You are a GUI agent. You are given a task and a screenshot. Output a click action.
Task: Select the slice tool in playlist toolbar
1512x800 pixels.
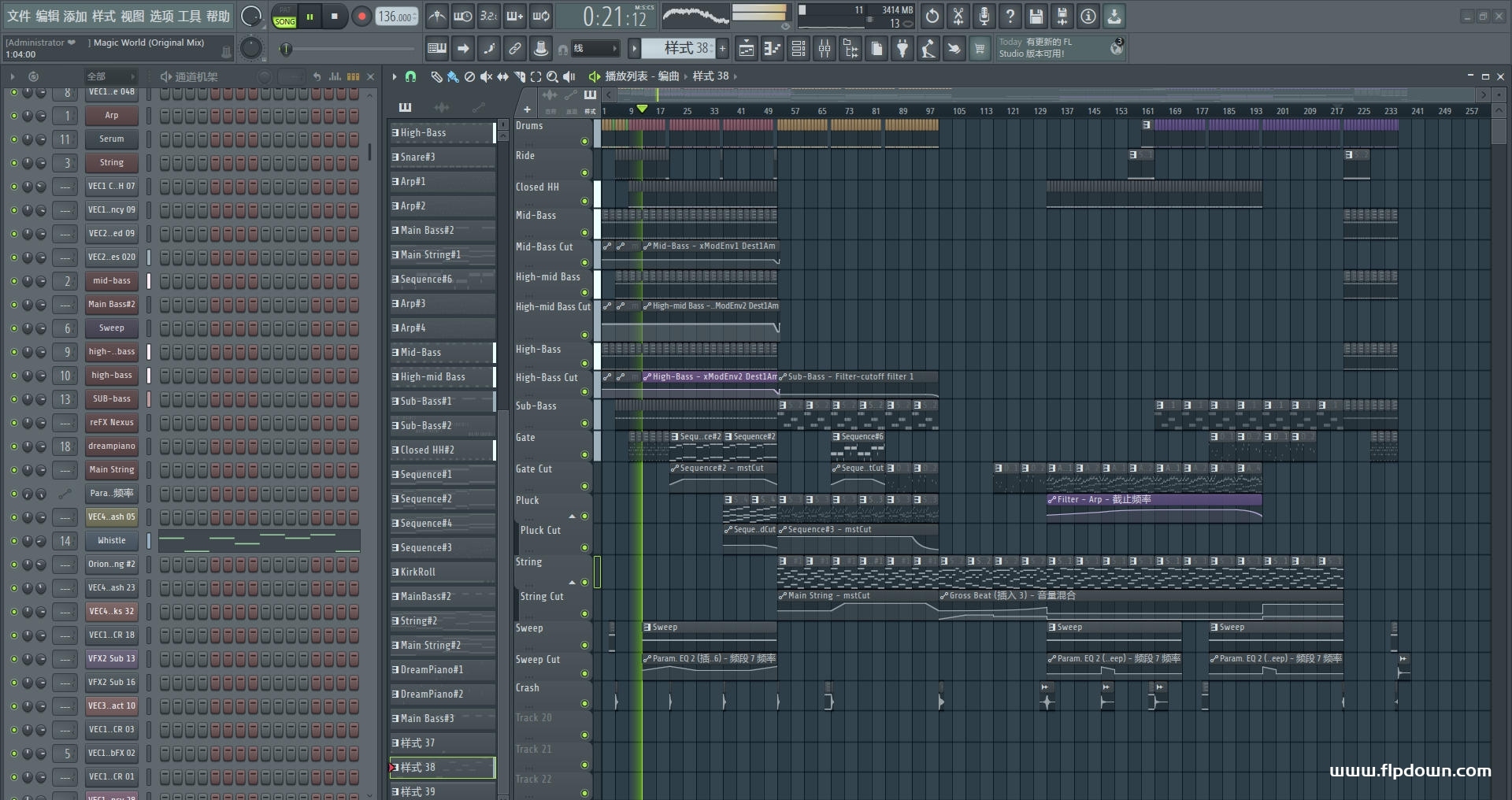pyautogui.click(x=519, y=76)
